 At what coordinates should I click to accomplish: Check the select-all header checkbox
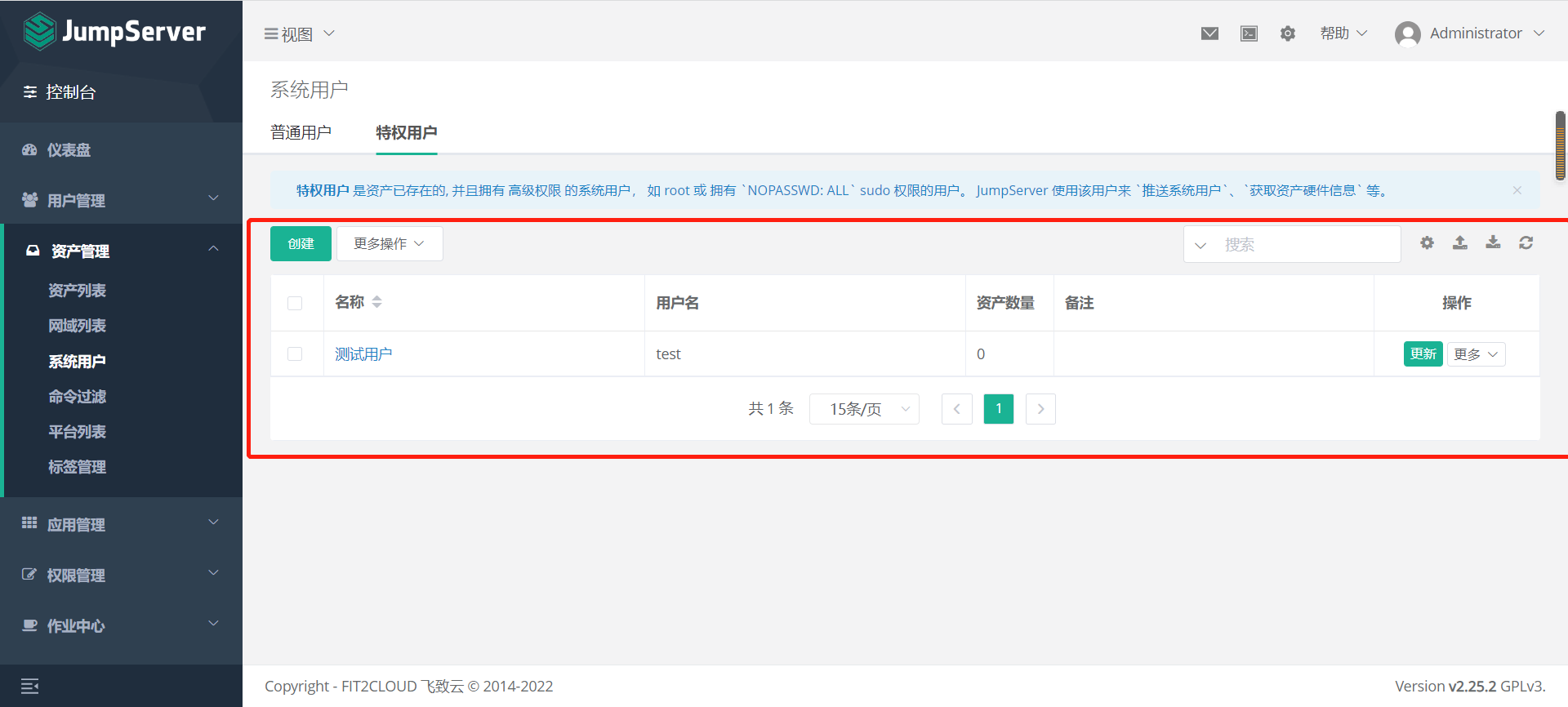(x=295, y=303)
